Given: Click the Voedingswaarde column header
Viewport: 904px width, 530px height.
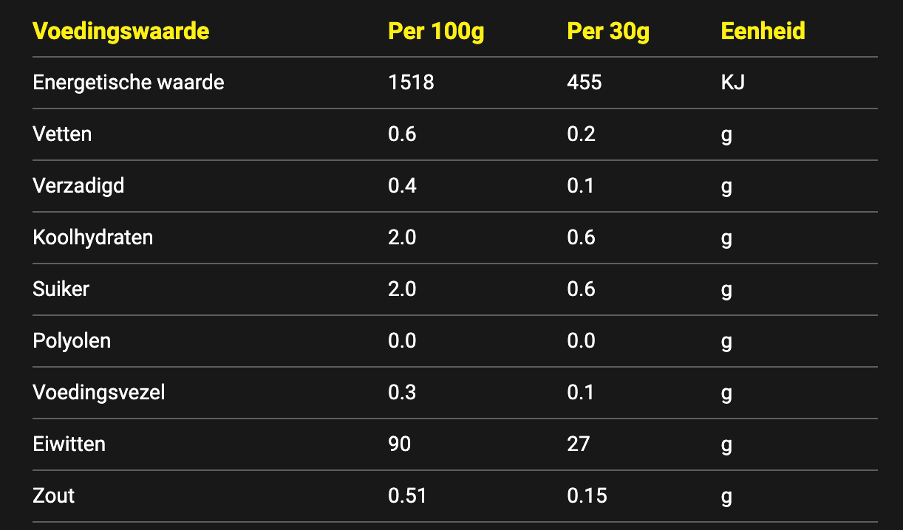Looking at the screenshot, I should coord(120,31).
